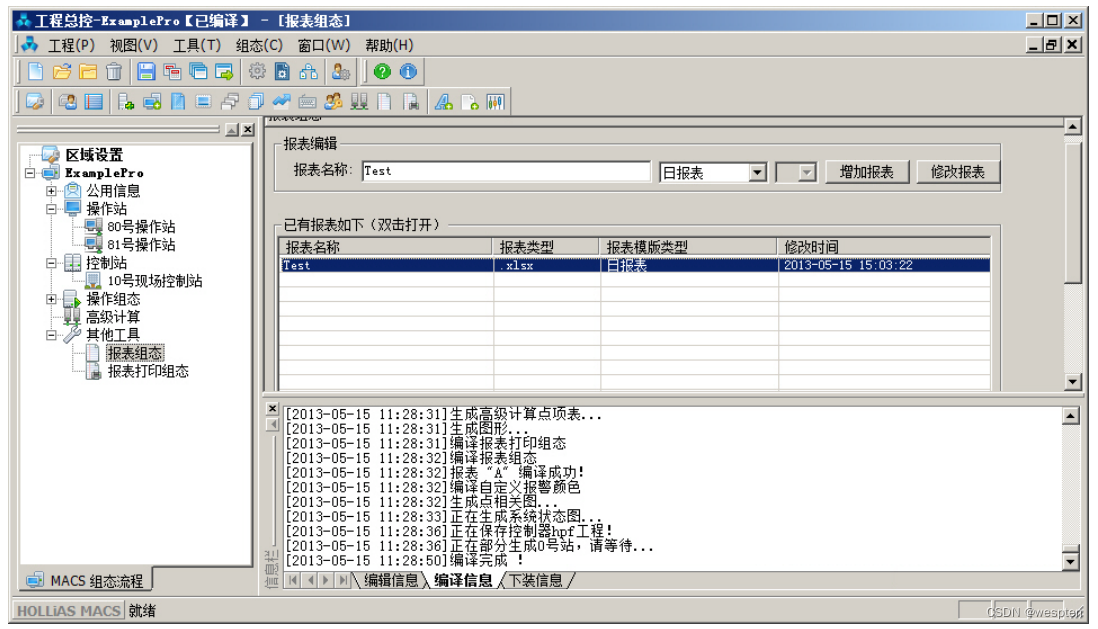Click the keyboard icon in toolbar
1098x629 pixels.
click(307, 102)
